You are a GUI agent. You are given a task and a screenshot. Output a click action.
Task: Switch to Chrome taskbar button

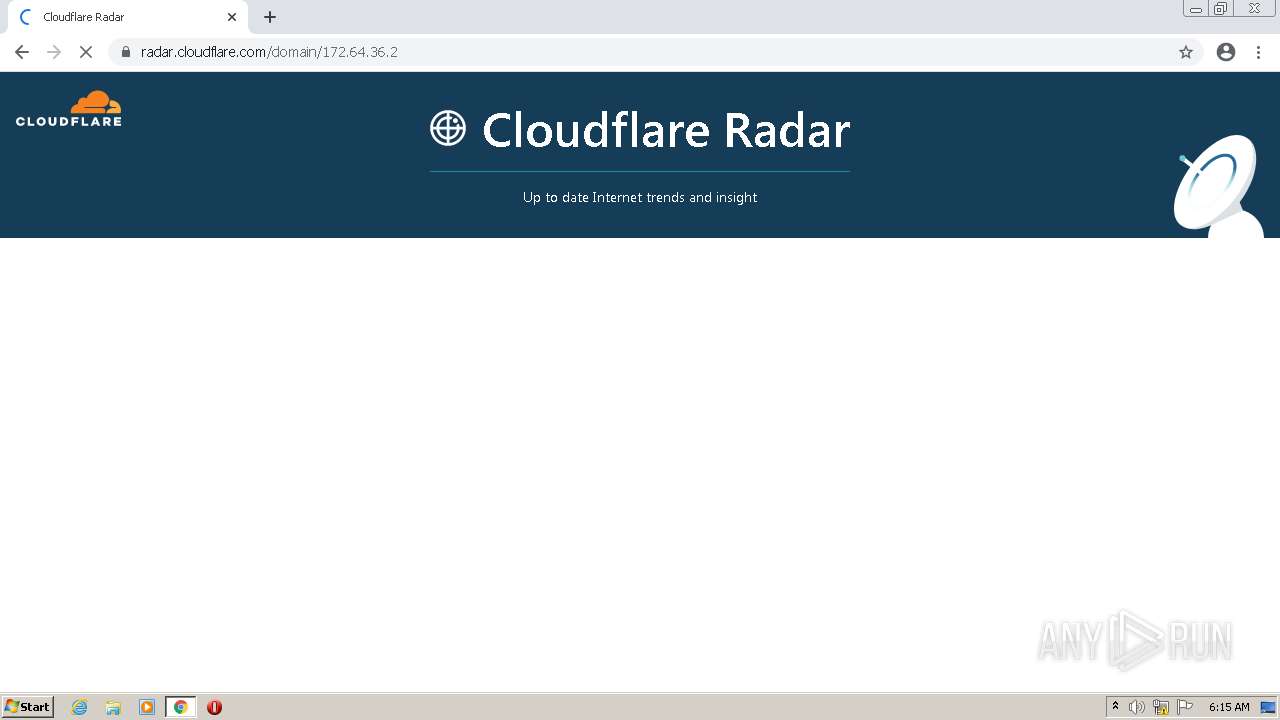point(180,707)
